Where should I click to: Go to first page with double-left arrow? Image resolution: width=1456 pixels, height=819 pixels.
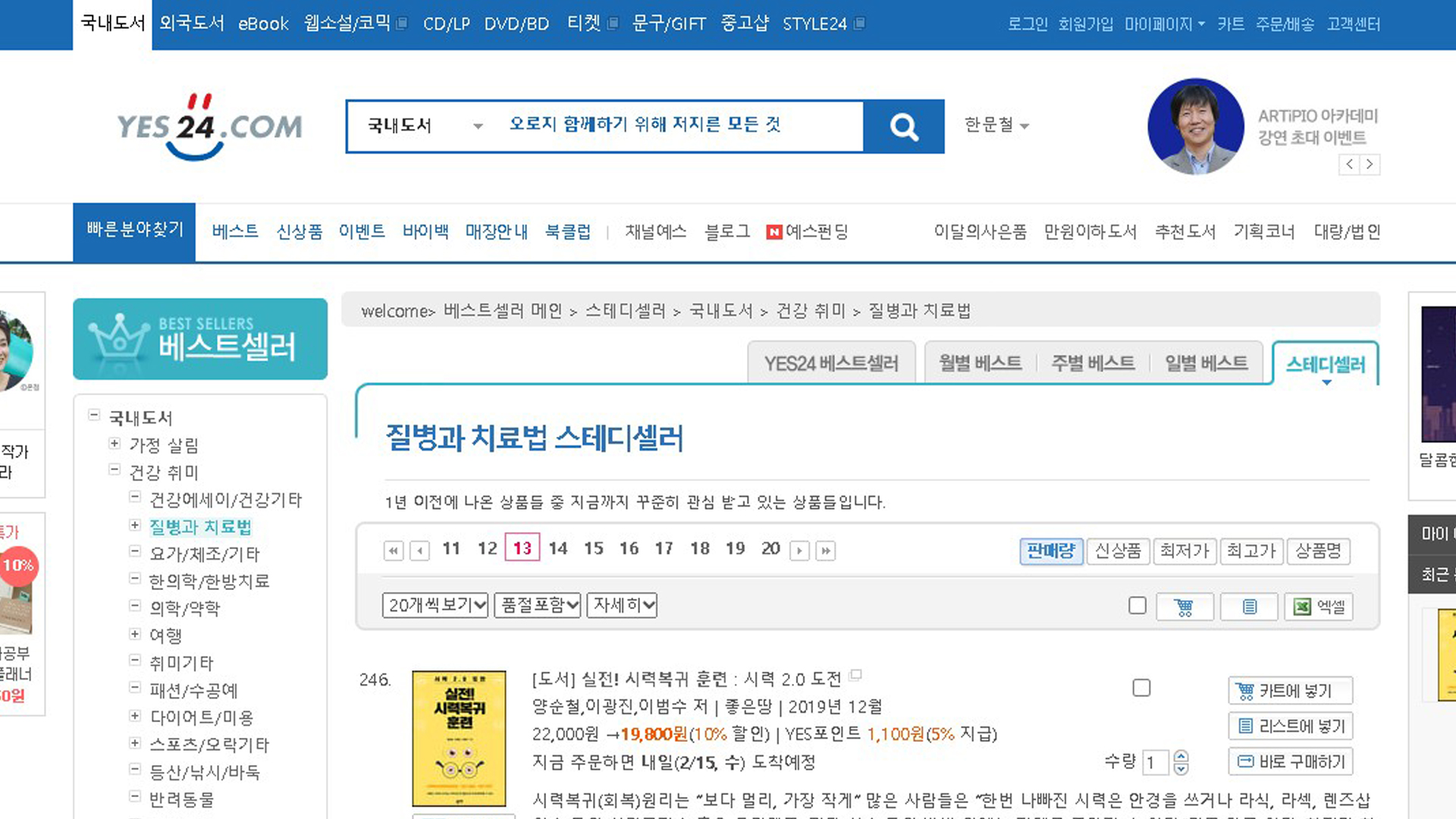click(394, 551)
